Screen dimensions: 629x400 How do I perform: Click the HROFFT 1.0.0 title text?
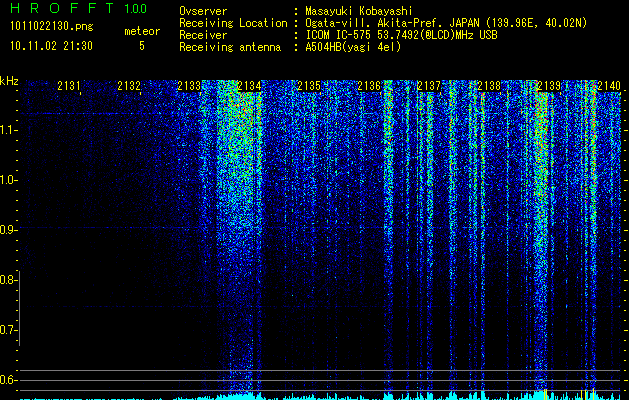[79, 8]
